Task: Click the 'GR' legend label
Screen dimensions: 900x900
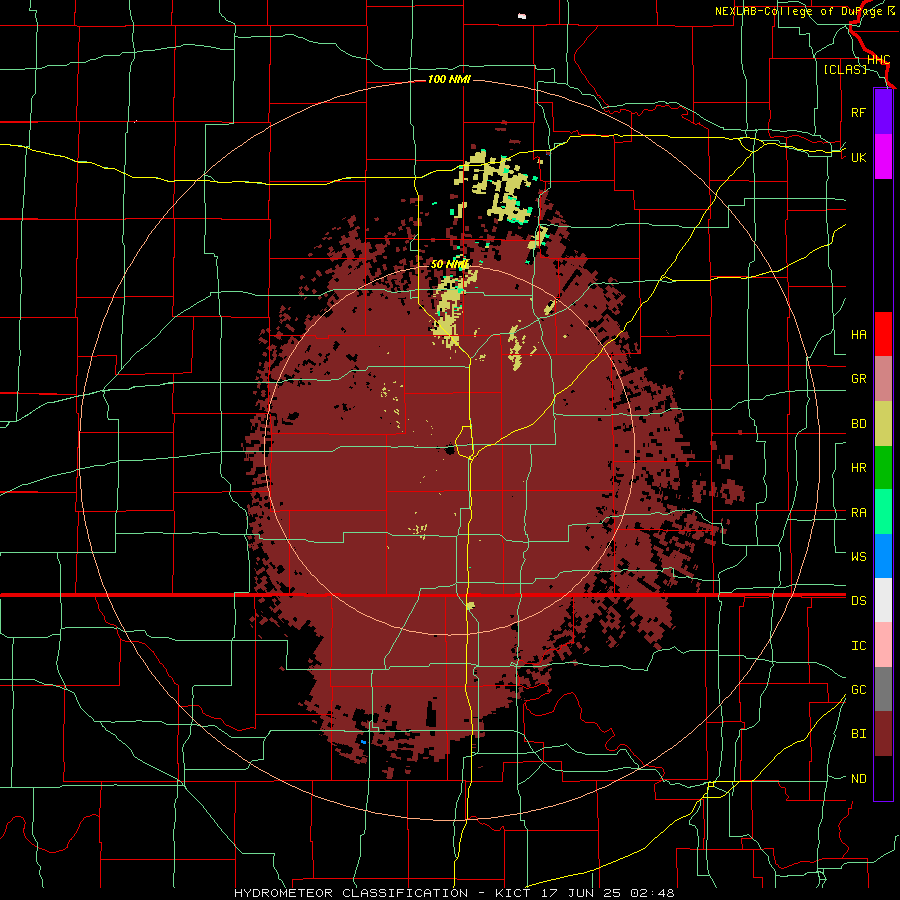Action: coord(859,379)
